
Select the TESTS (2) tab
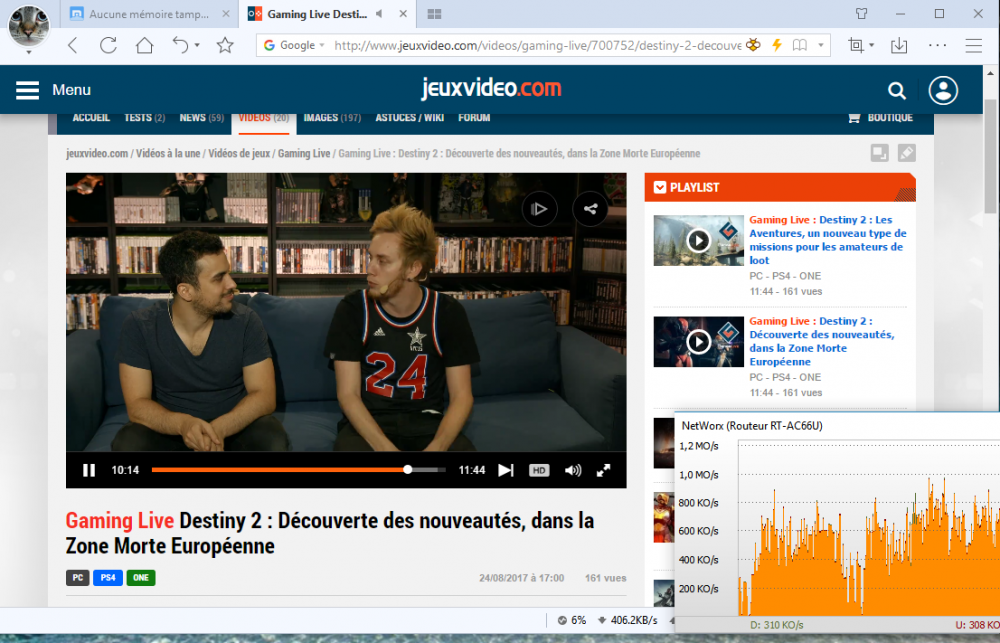(x=145, y=118)
